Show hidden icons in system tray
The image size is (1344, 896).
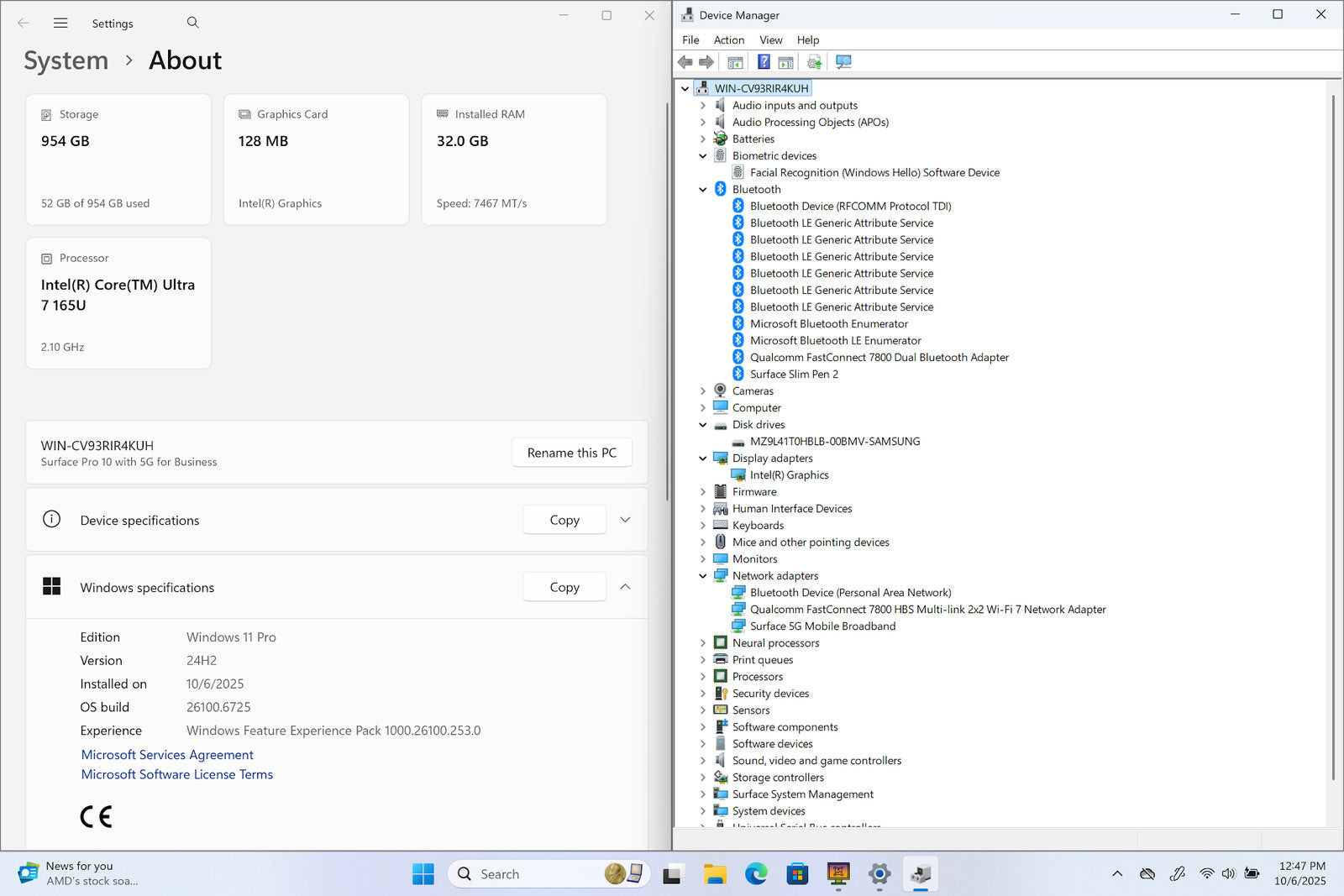click(x=1117, y=874)
